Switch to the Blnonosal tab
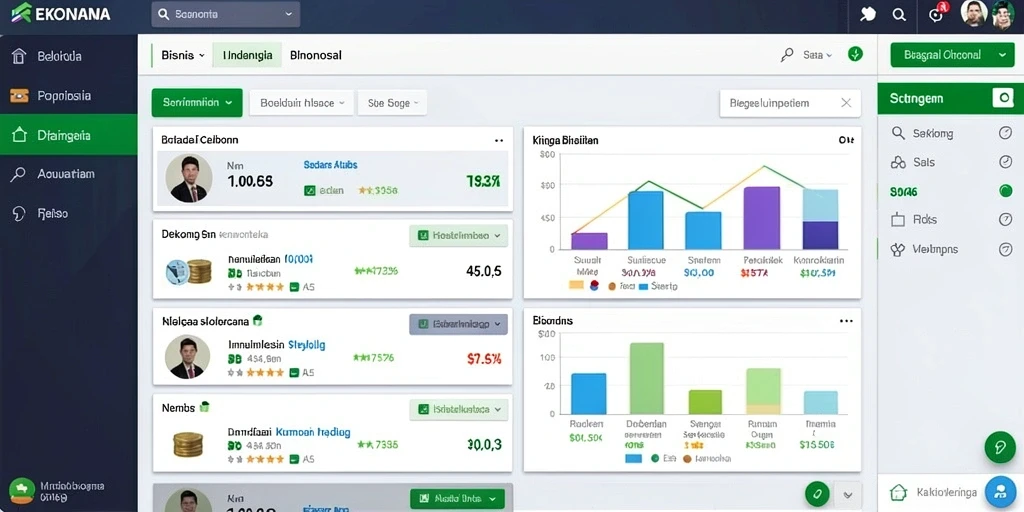The height and width of the screenshot is (512, 1024). (315, 56)
